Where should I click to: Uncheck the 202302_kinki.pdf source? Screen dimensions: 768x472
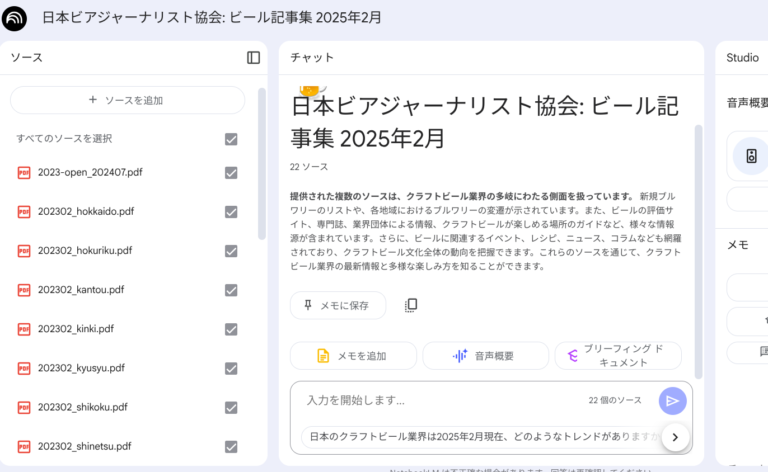[x=231, y=330]
